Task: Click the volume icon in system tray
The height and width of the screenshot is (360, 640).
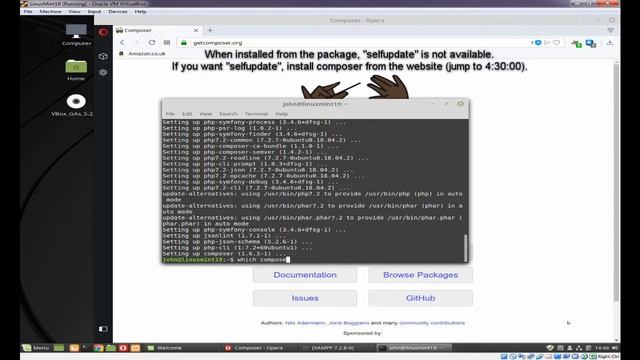Action: pyautogui.click(x=615, y=348)
